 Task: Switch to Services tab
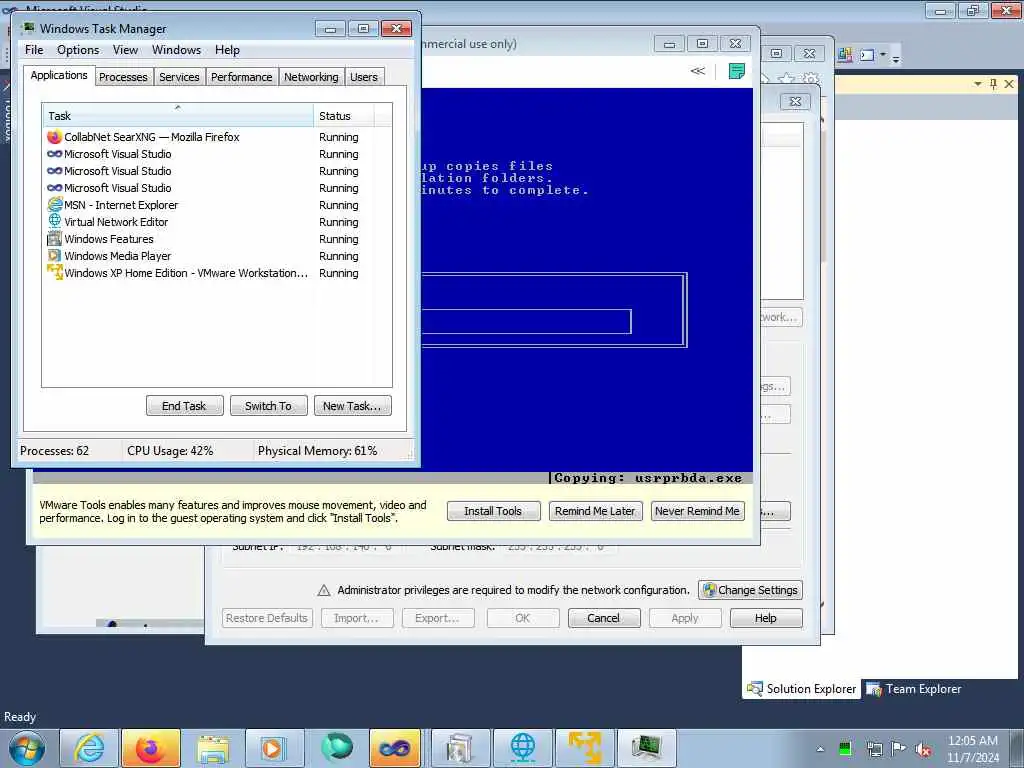[179, 77]
